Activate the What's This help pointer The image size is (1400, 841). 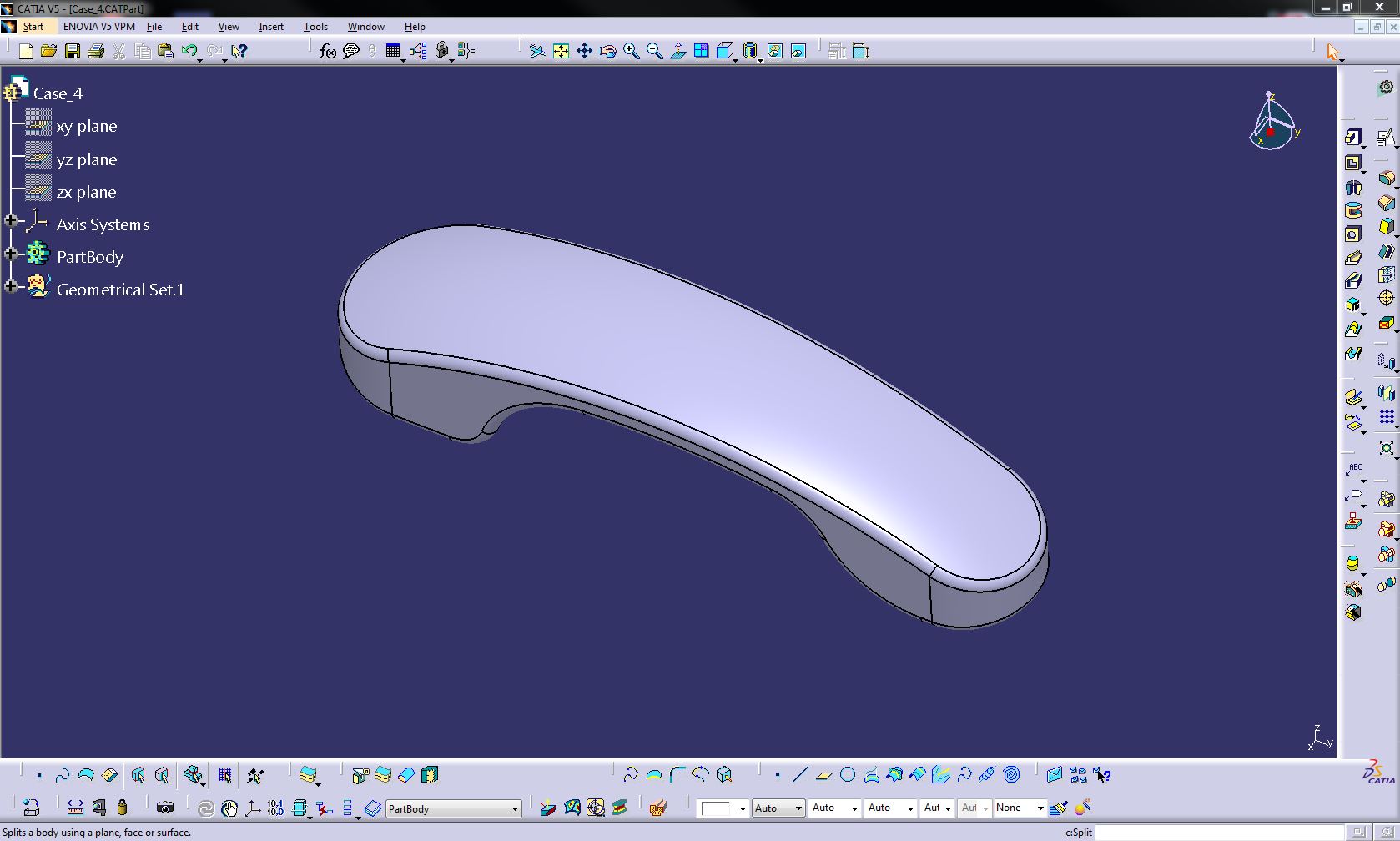pyautogui.click(x=239, y=52)
